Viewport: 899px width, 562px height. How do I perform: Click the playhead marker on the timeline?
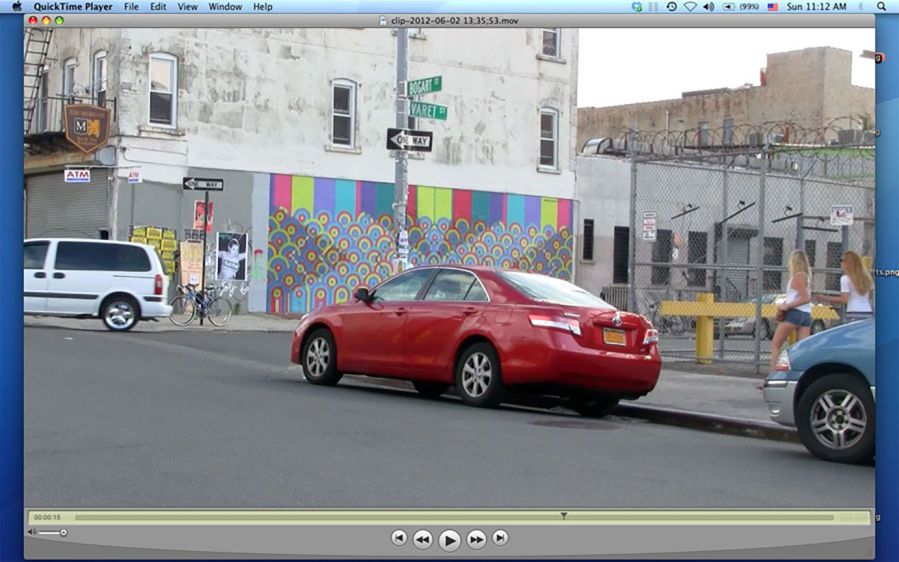564,516
